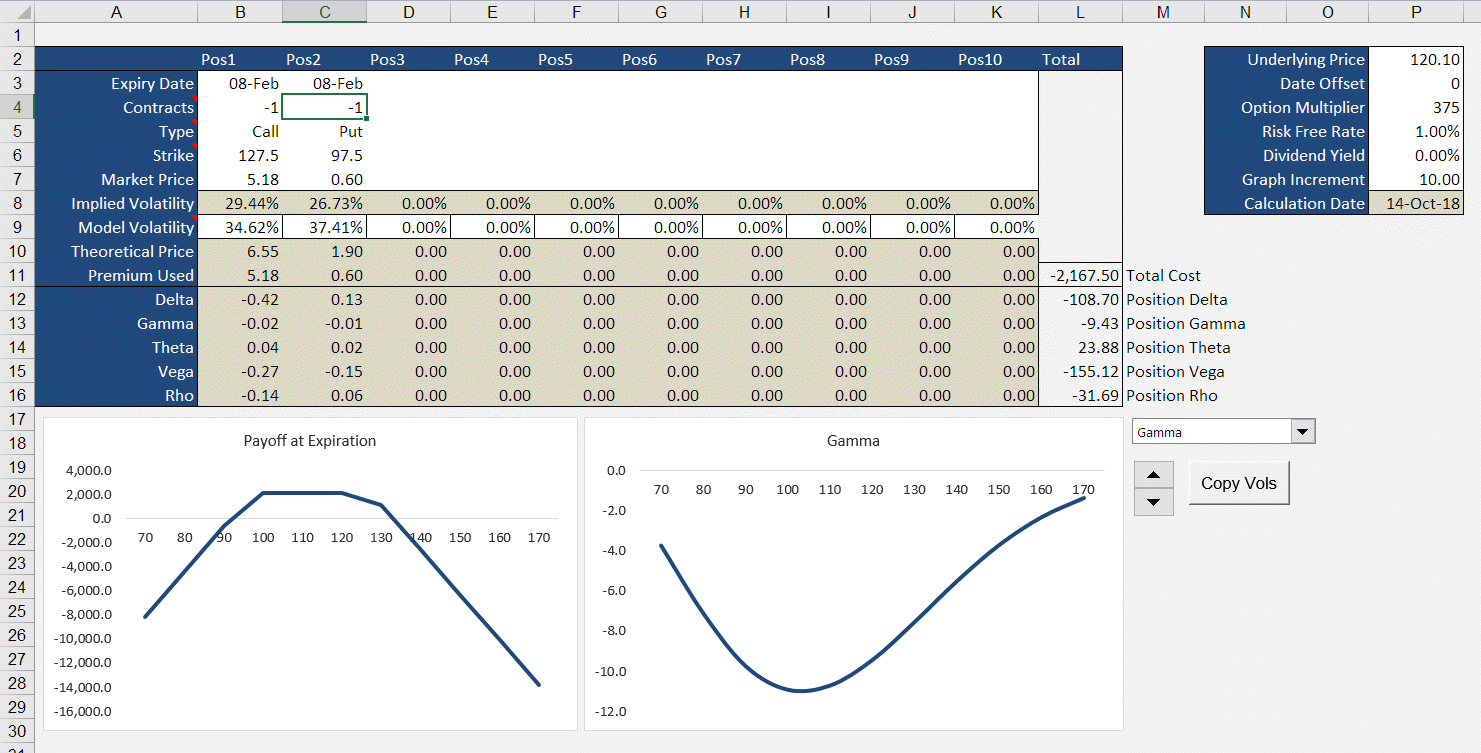Select Pos1 Type cell containing Call
This screenshot has height=753, width=1481.
(240, 132)
